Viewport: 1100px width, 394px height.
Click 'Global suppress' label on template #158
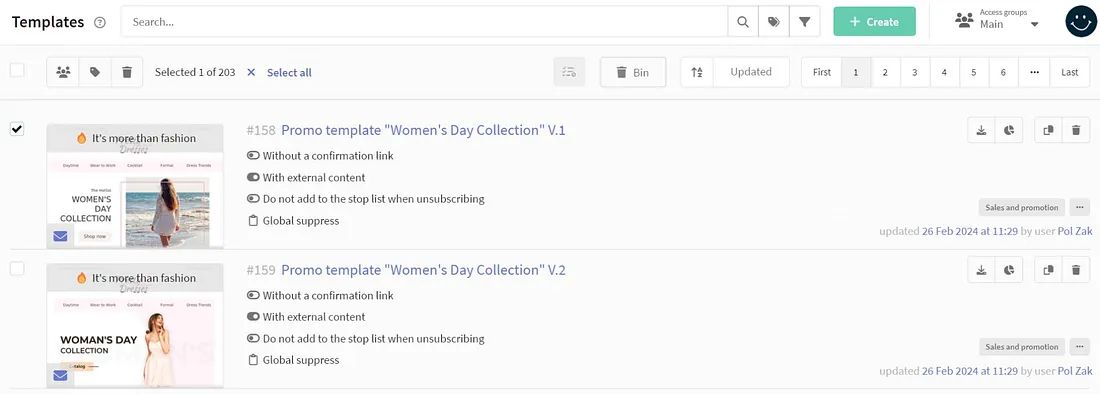301,221
